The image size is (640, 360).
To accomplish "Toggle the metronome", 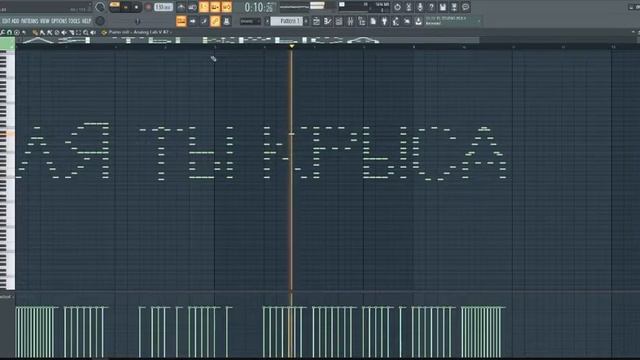I will click(x=181, y=7).
